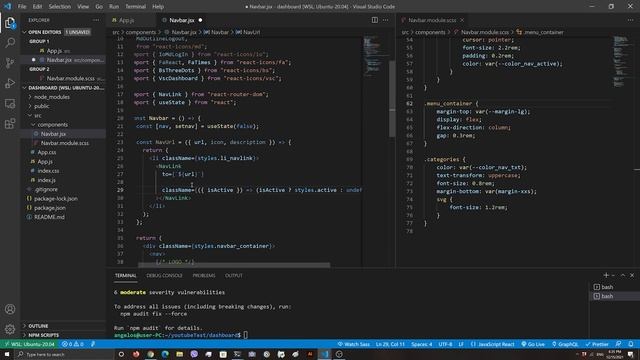Switch to the App.js editor tab
Screen dimensions: 640x360
[x=131, y=20]
